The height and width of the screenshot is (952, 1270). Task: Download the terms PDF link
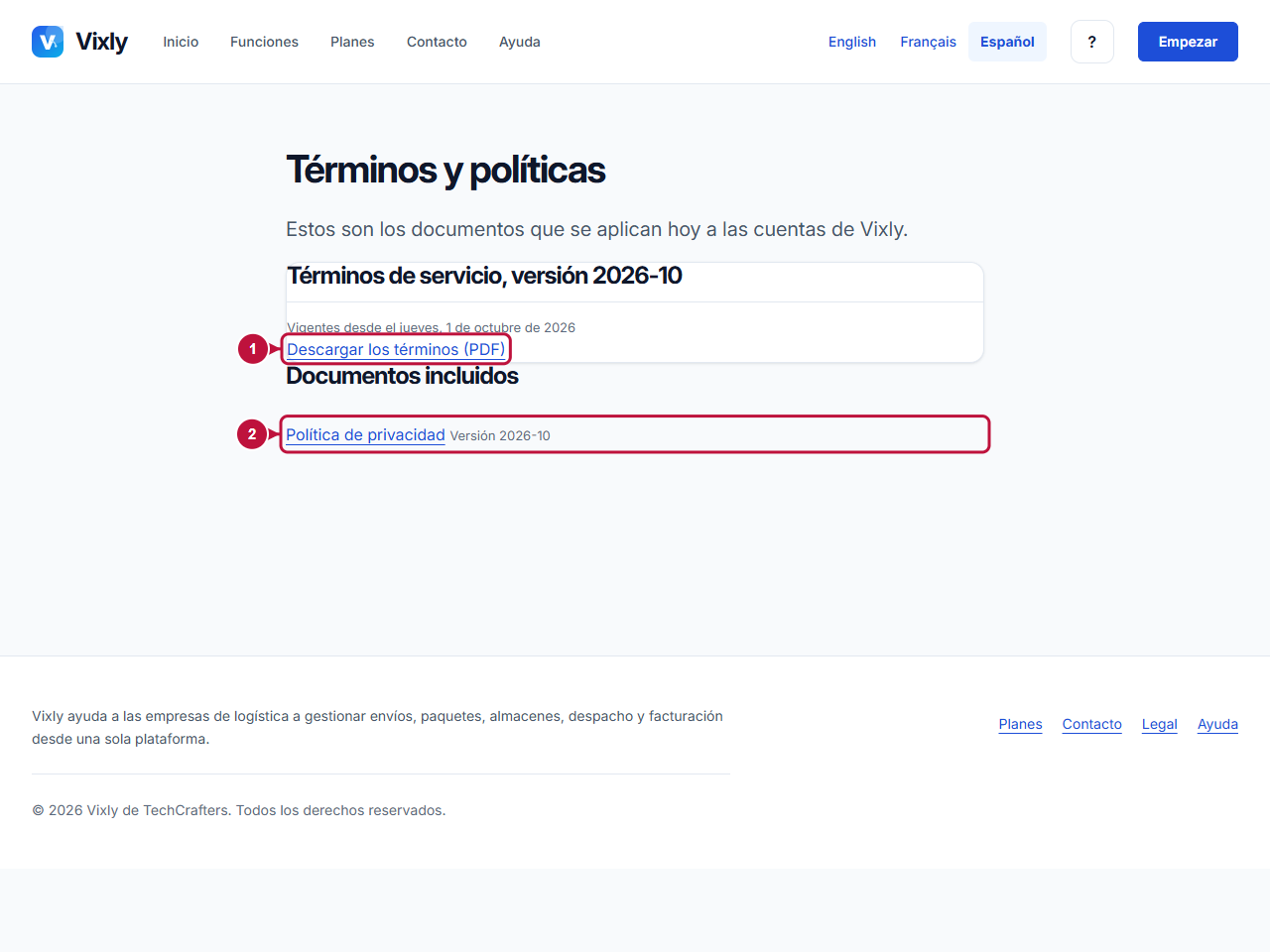tap(396, 349)
